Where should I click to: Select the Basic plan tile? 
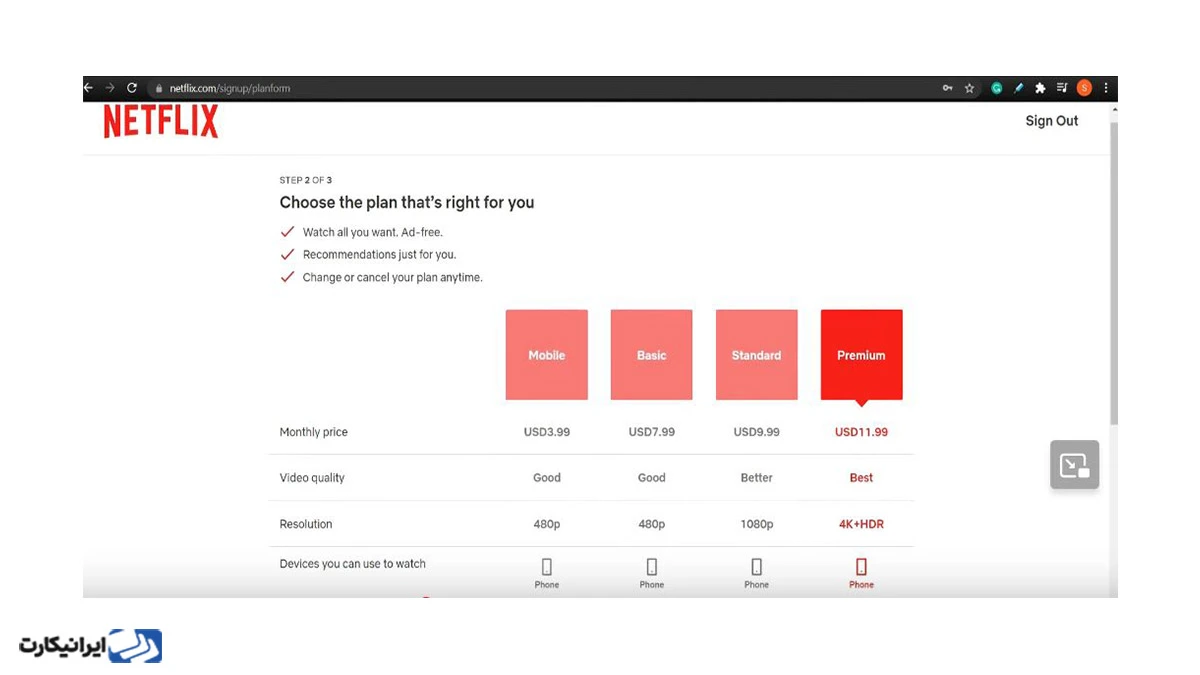pyautogui.click(x=652, y=355)
